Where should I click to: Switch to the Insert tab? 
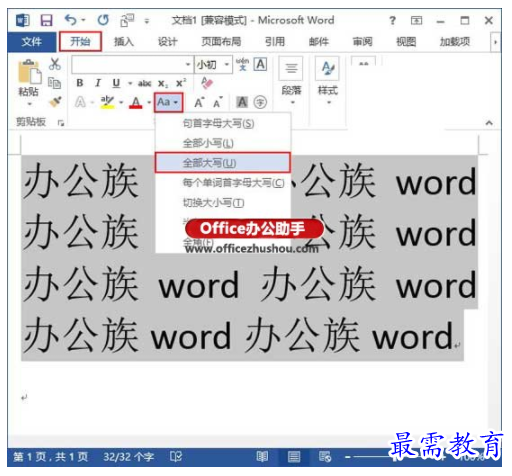click(x=124, y=42)
